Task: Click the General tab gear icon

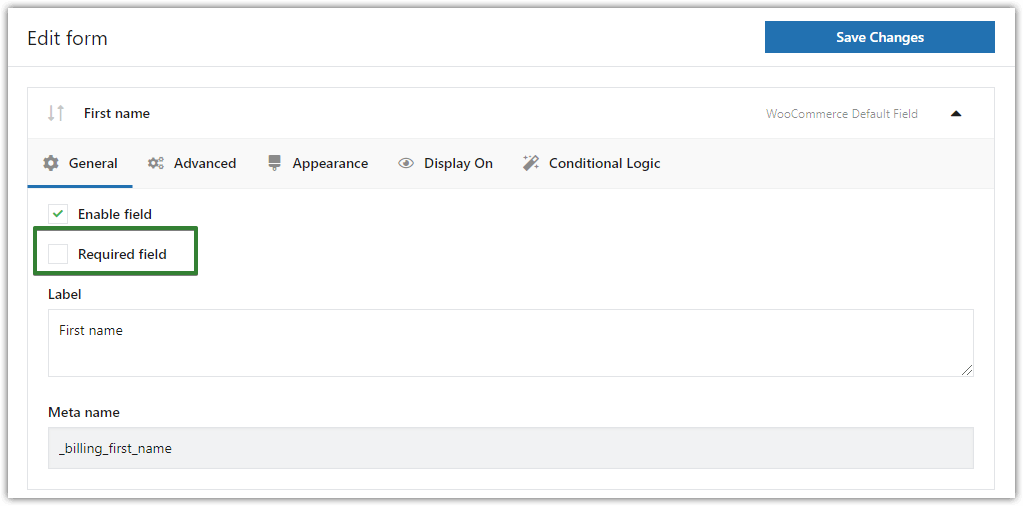Action: point(51,163)
